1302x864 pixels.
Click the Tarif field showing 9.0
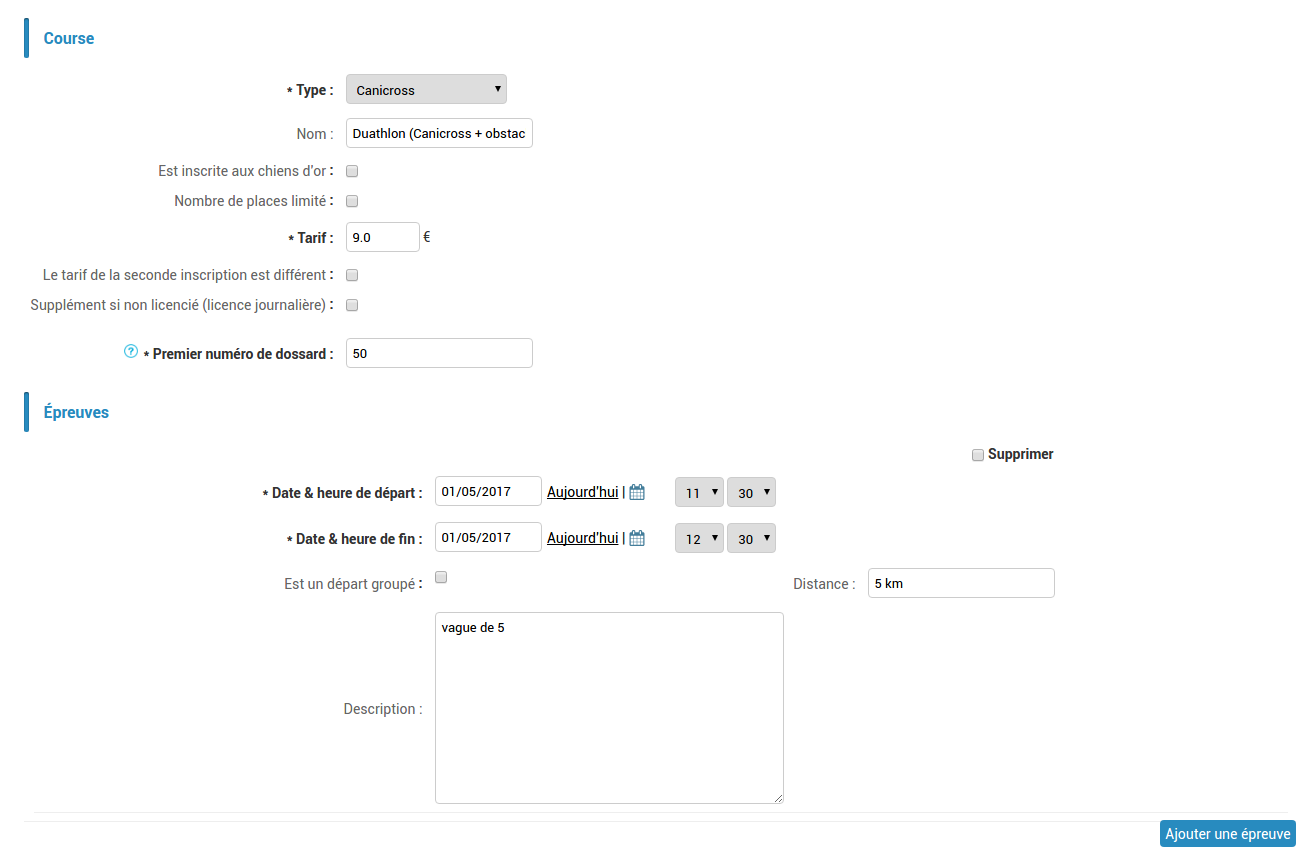pyautogui.click(x=382, y=237)
